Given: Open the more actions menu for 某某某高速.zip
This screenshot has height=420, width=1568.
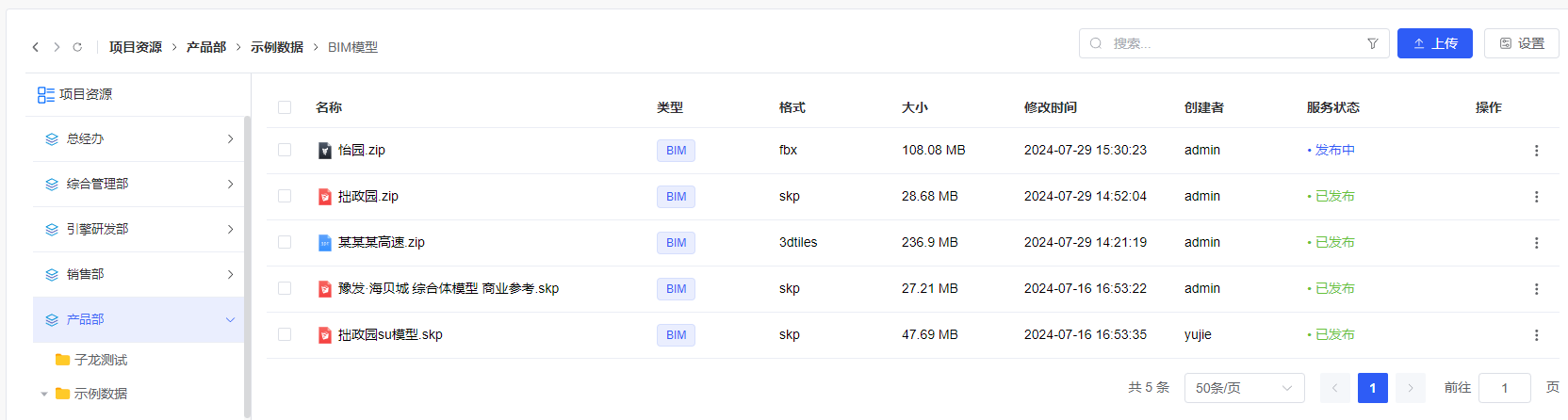Looking at the screenshot, I should [x=1536, y=243].
